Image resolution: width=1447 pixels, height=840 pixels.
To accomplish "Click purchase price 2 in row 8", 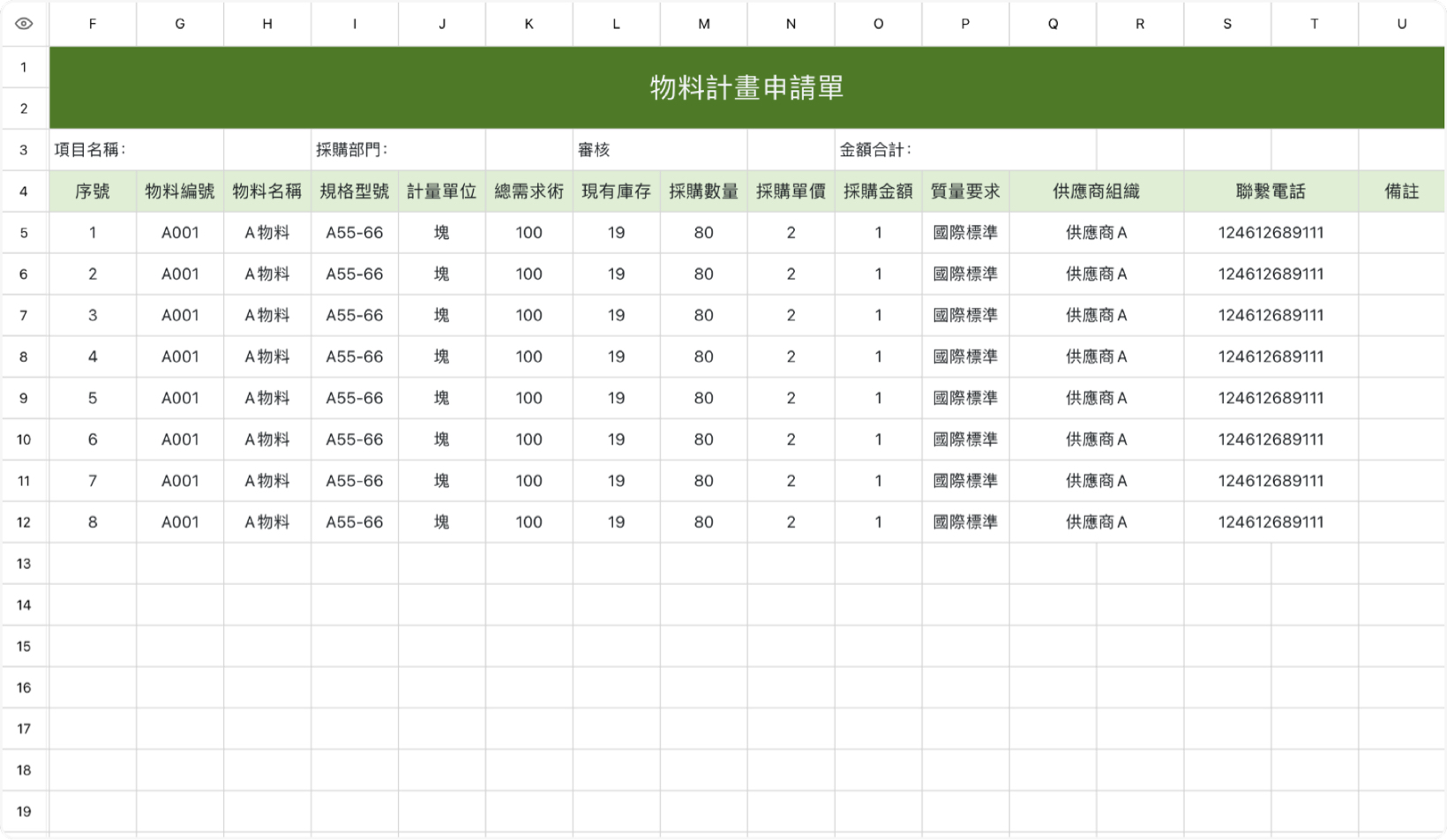I will pyautogui.click(x=791, y=357).
